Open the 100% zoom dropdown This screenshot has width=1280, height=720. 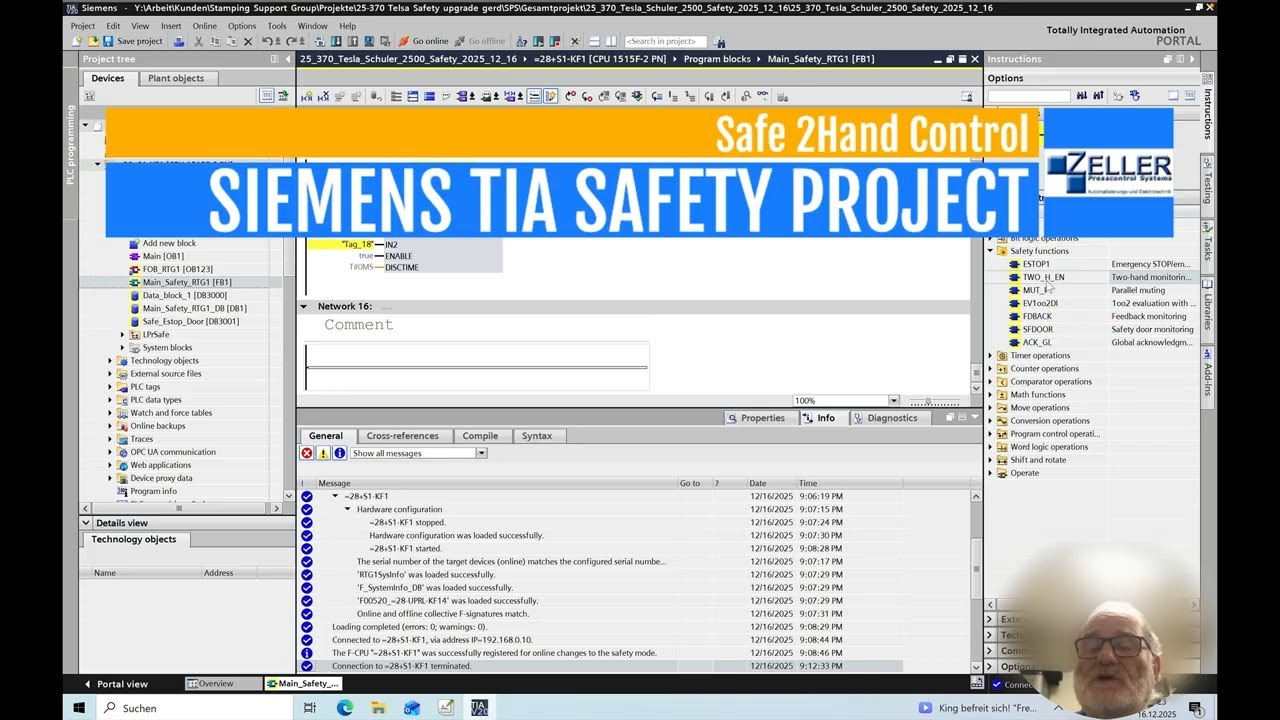pos(894,401)
